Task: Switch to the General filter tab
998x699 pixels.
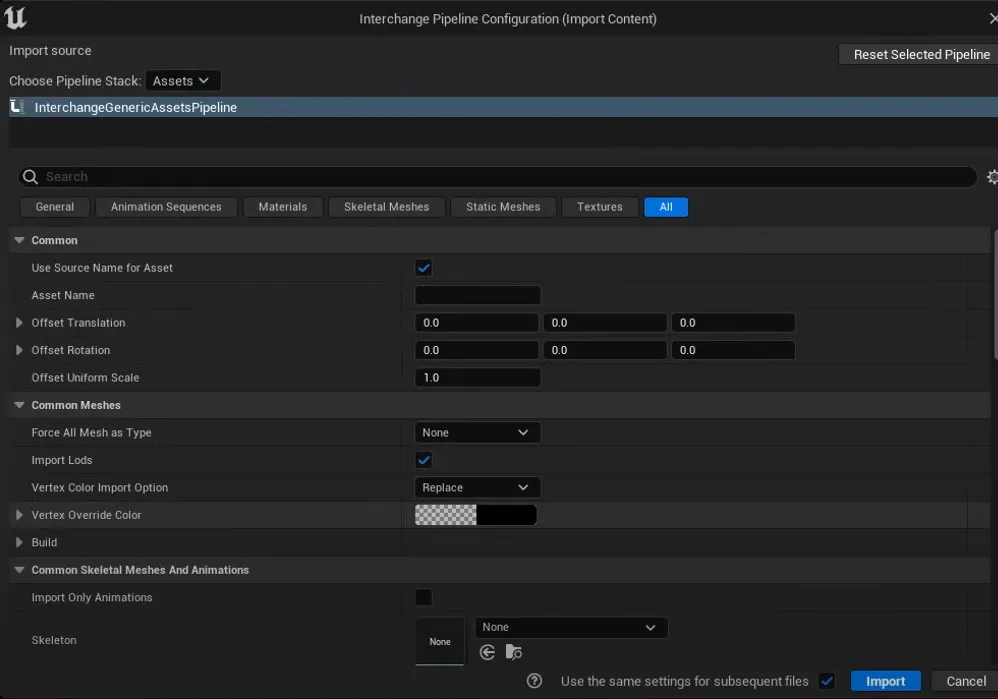Action: point(55,207)
